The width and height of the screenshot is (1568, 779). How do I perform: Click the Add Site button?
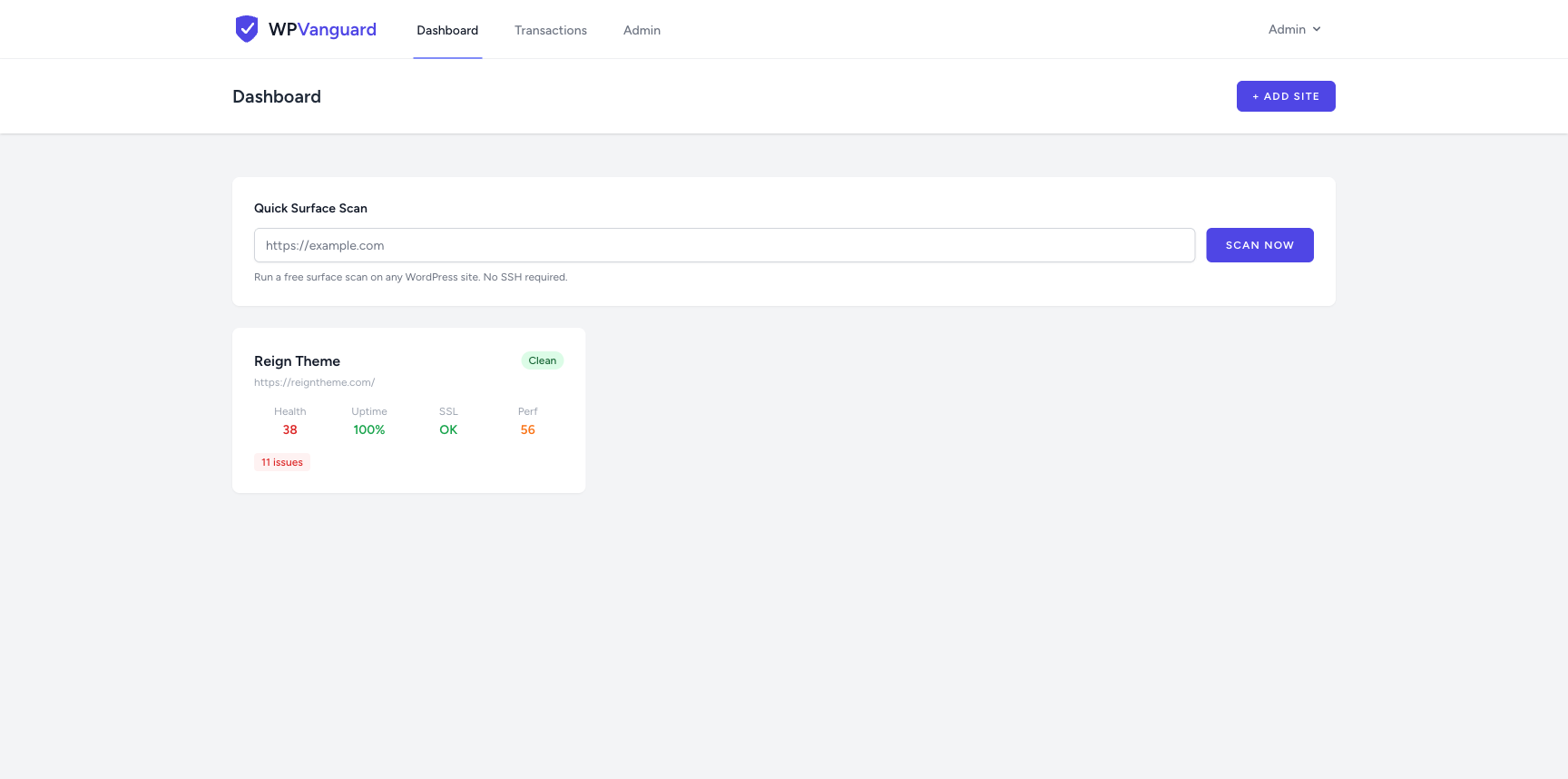click(x=1286, y=96)
